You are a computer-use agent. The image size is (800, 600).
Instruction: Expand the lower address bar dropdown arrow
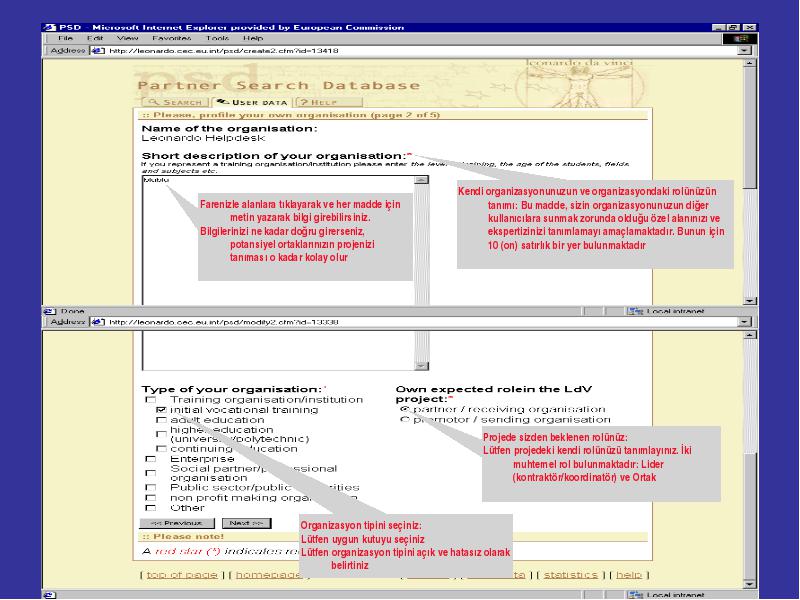745,322
